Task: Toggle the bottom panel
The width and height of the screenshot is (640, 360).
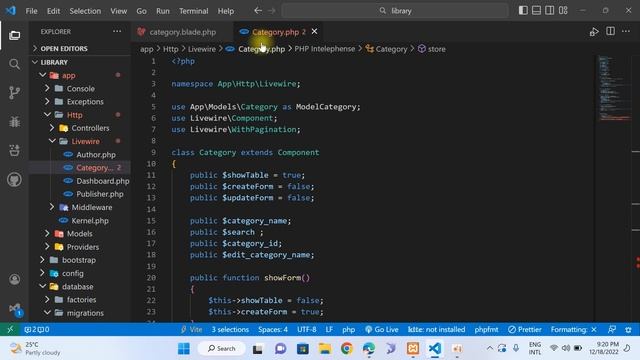Action: [x=536, y=11]
